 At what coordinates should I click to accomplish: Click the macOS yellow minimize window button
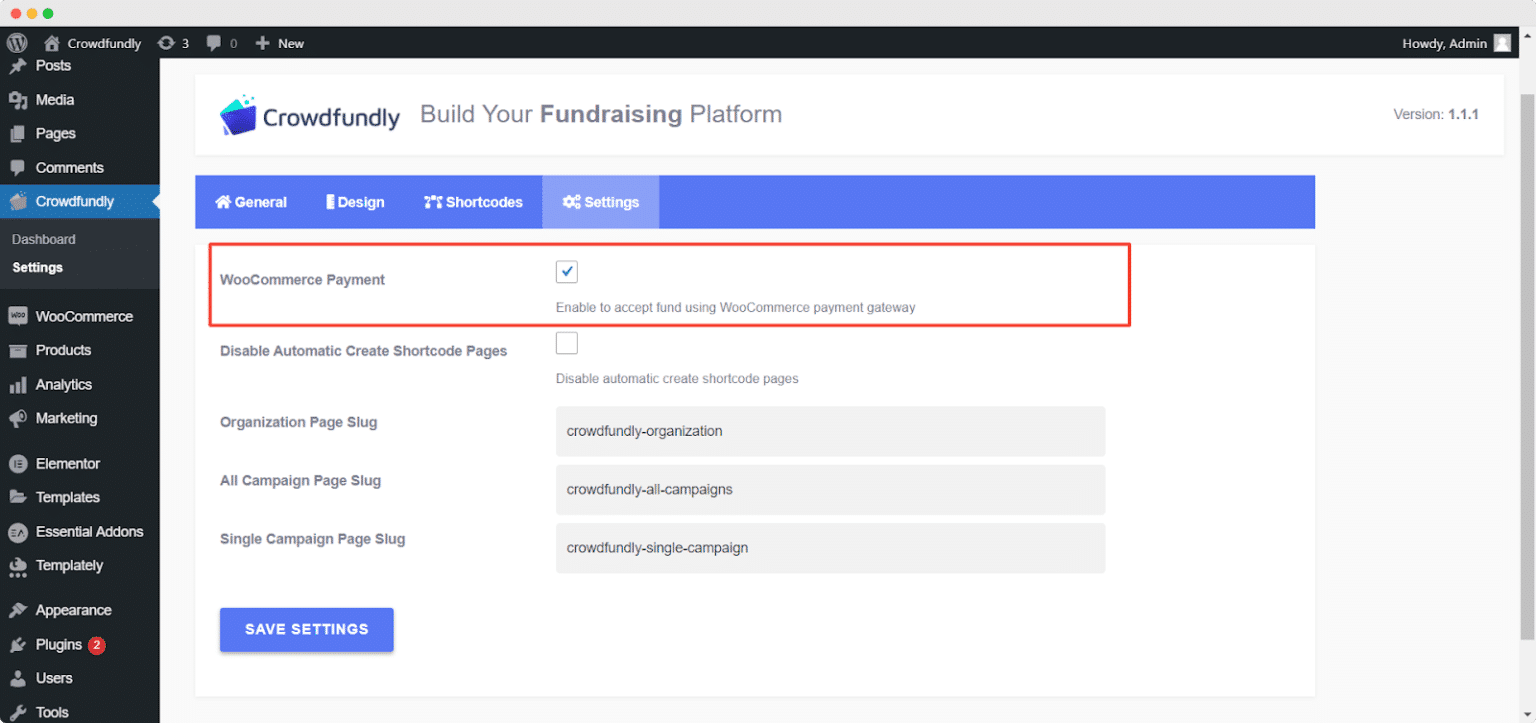tap(31, 13)
